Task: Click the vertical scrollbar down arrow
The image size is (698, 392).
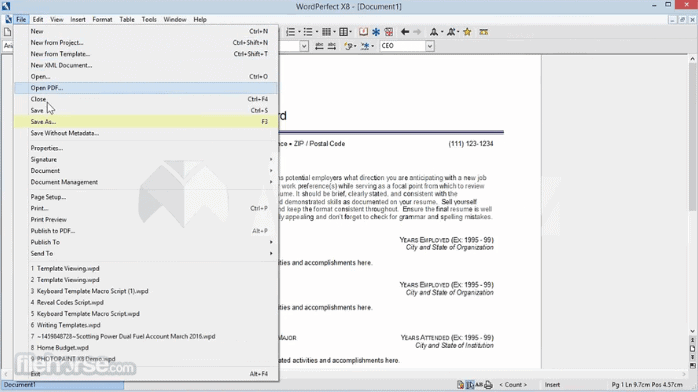Action: pyautogui.click(x=692, y=331)
